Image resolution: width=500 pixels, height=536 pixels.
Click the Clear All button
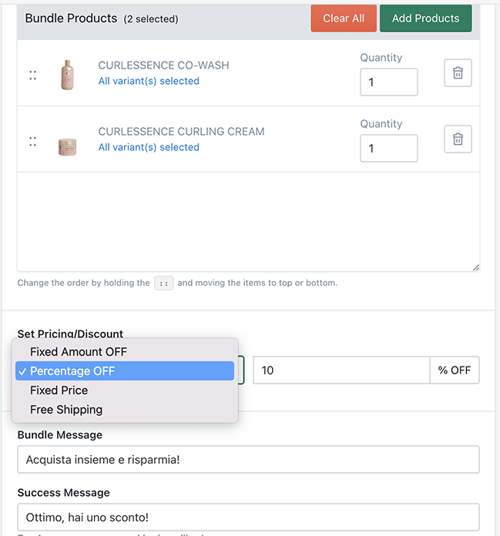pos(343,18)
